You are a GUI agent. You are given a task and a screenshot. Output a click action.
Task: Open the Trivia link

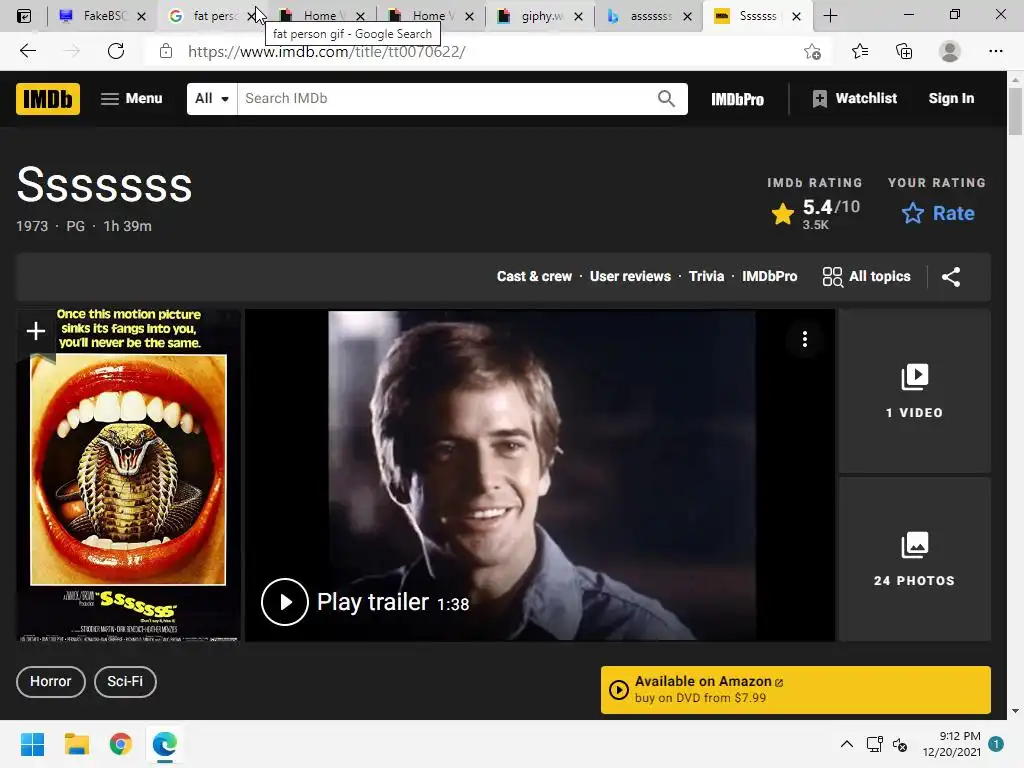[x=707, y=276]
